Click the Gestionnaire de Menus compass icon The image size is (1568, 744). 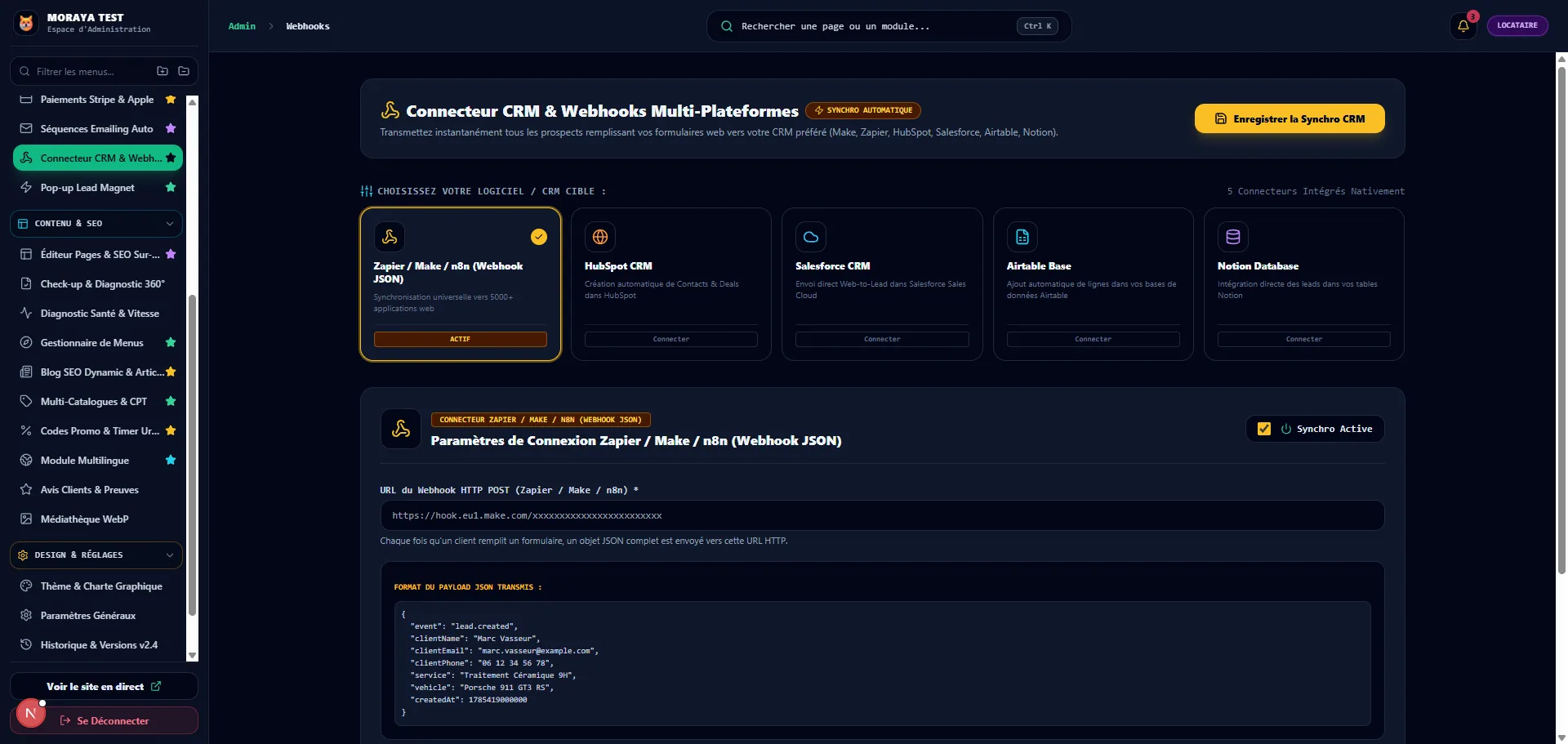tap(26, 343)
